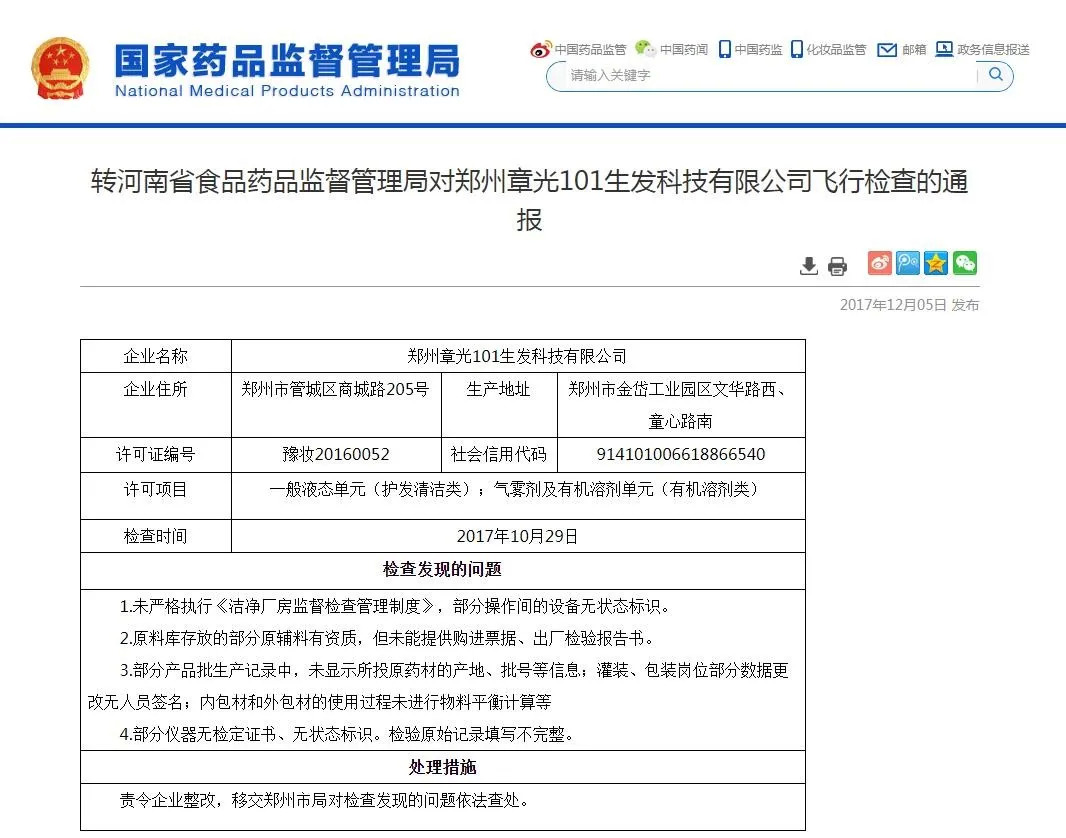Share article to Weibo
The height and width of the screenshot is (838, 1066).
pyautogui.click(x=880, y=263)
